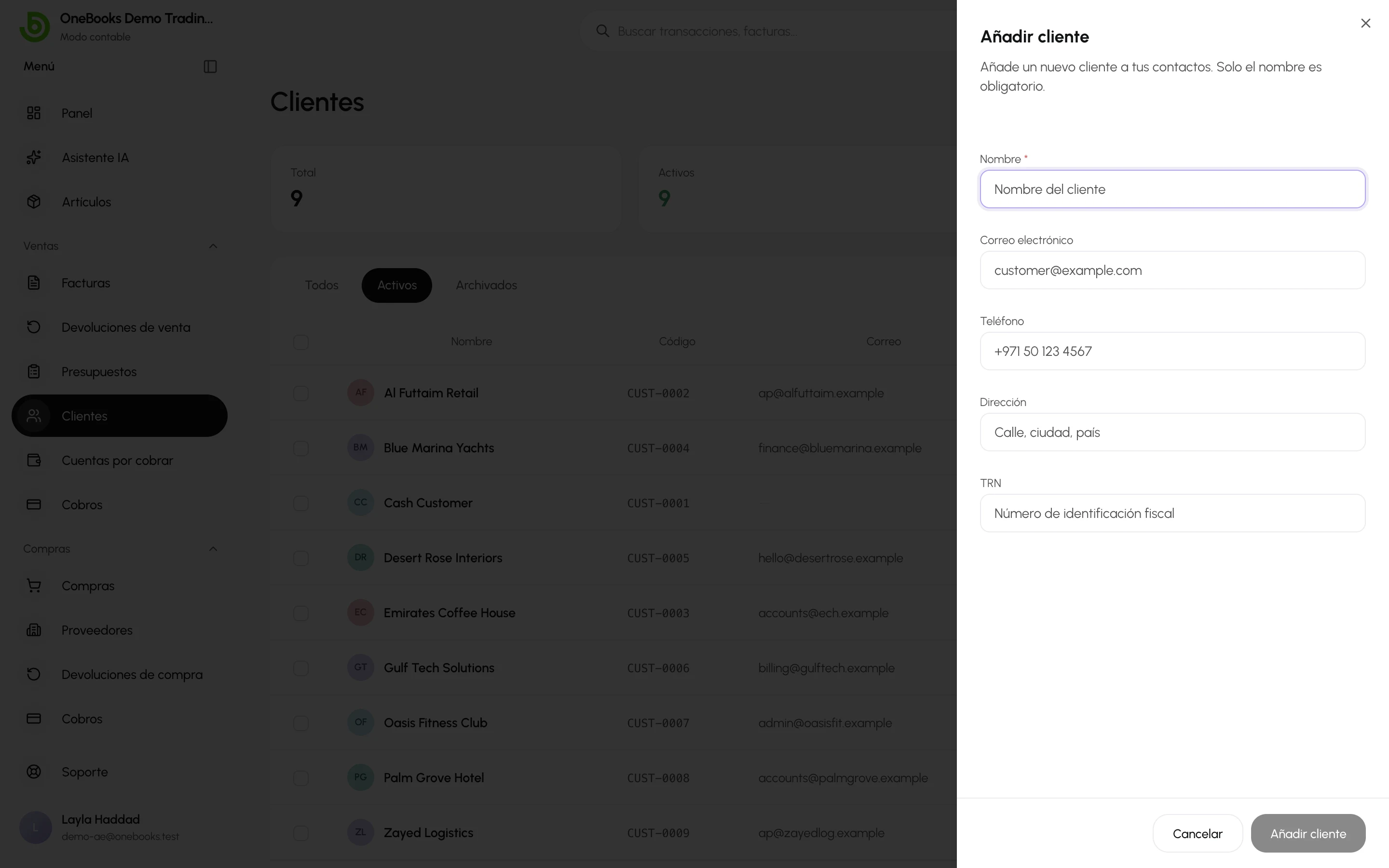Click the Al Futtaim Retail AF avatar

pos(360,393)
